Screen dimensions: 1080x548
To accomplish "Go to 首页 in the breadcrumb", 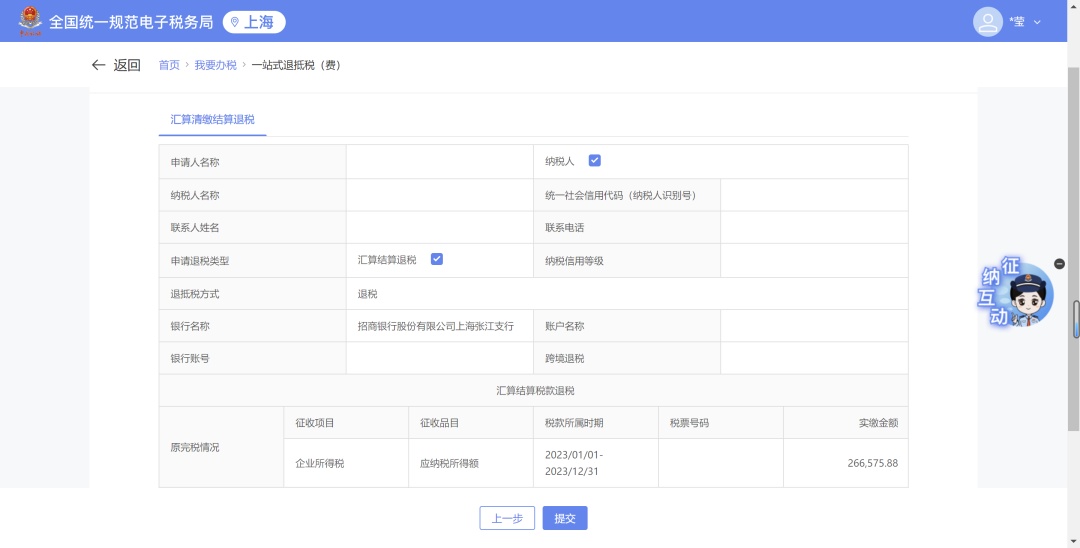I will (169, 65).
